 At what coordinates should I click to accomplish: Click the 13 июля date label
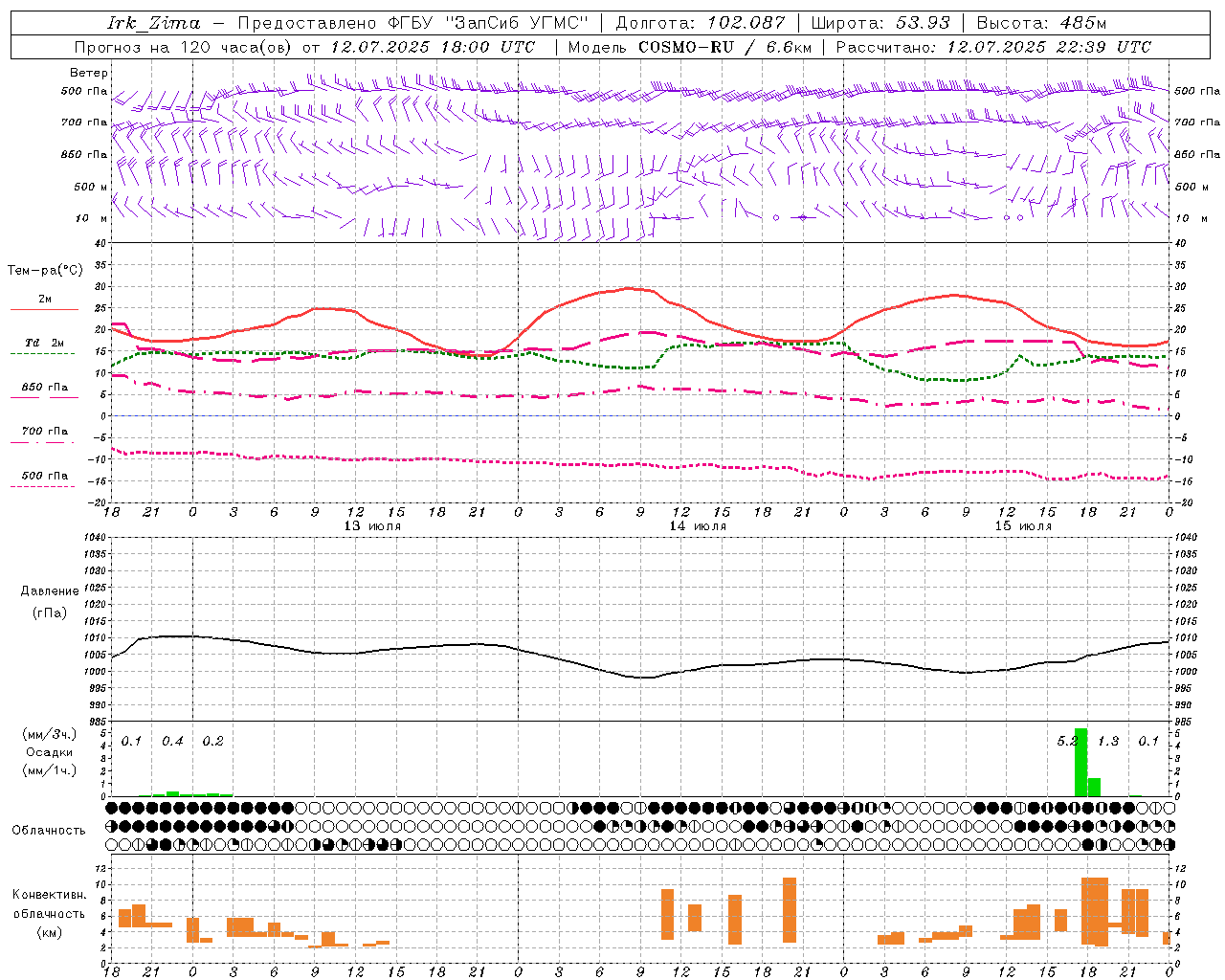[372, 526]
